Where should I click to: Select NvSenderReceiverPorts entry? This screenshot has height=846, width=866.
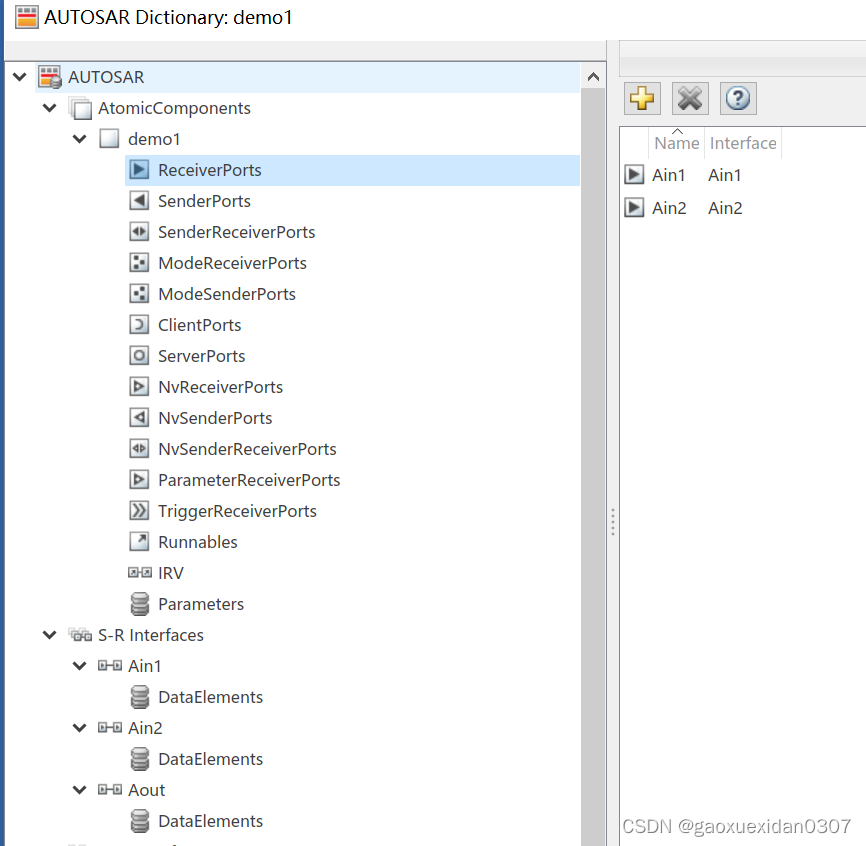pos(247,449)
